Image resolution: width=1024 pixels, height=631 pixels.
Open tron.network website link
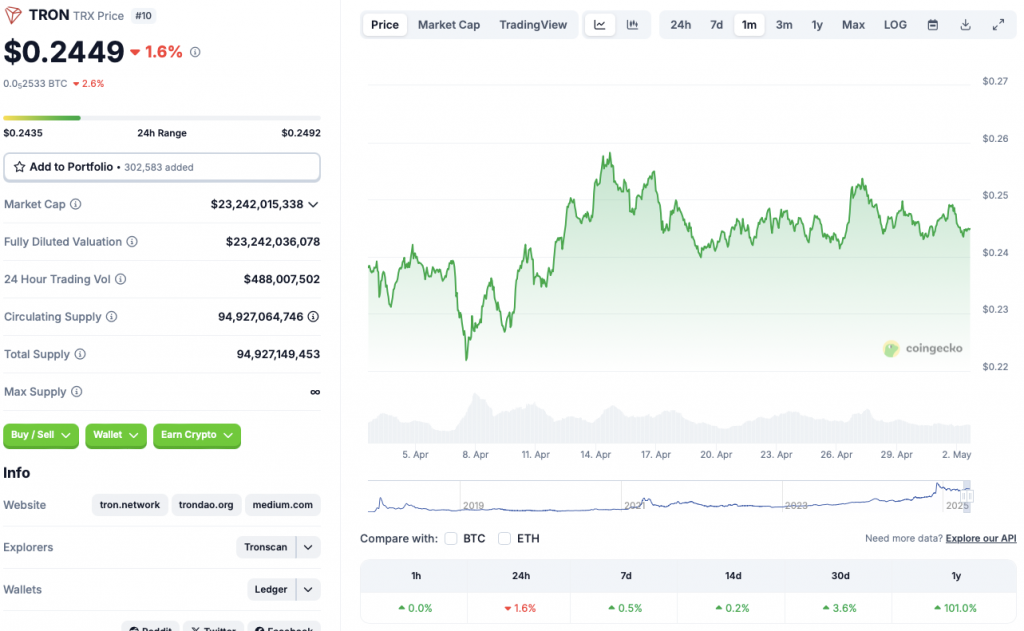point(129,505)
